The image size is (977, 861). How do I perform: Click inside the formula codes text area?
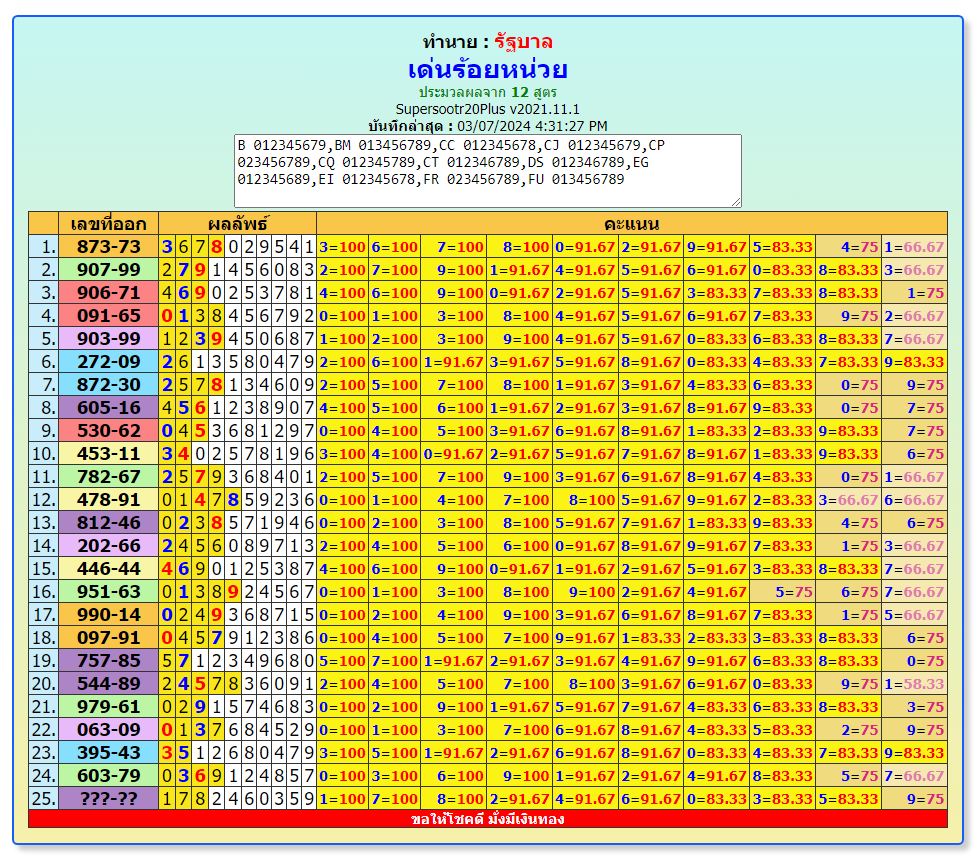click(487, 171)
